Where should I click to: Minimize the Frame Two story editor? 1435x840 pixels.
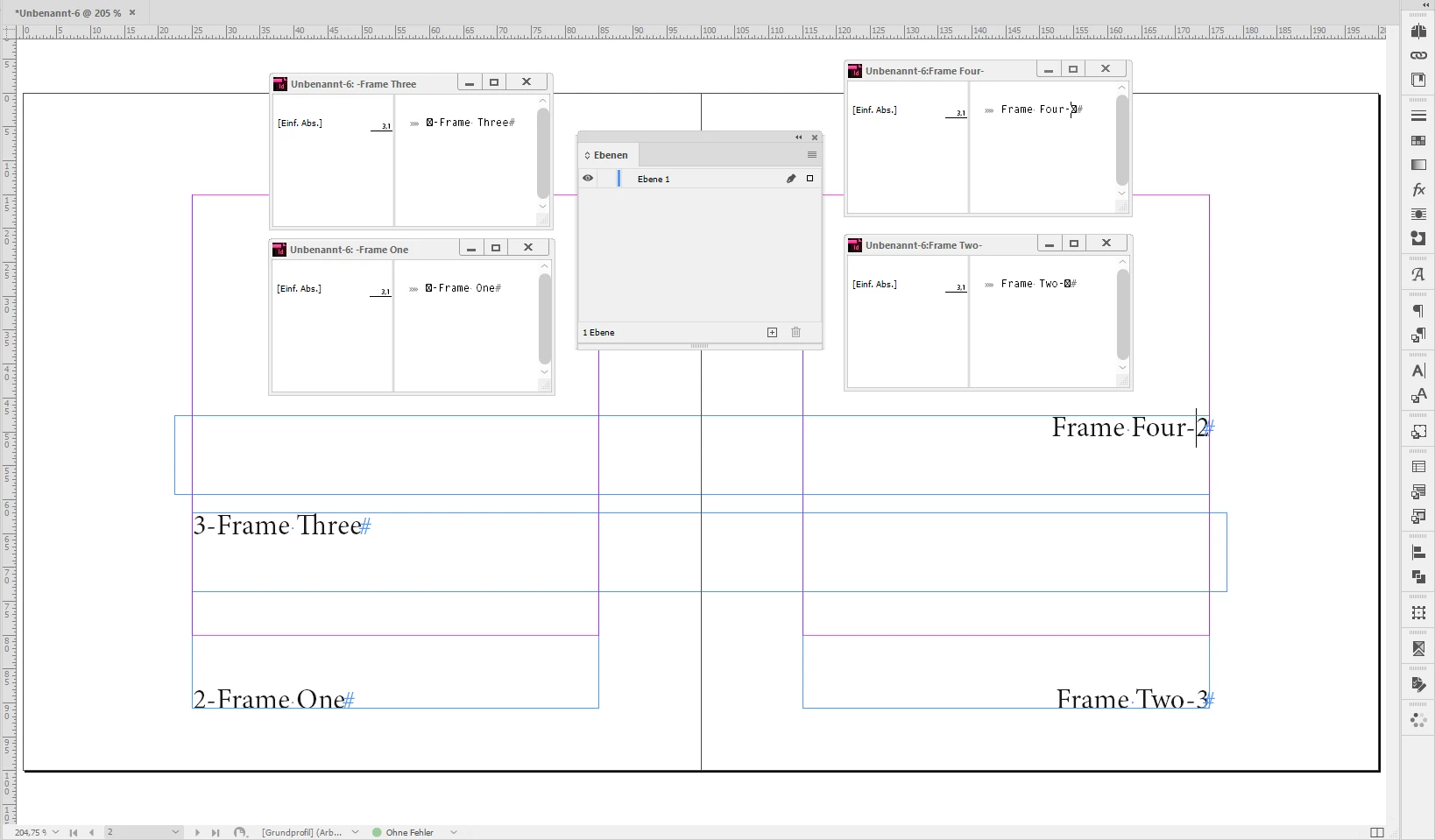(1049, 244)
